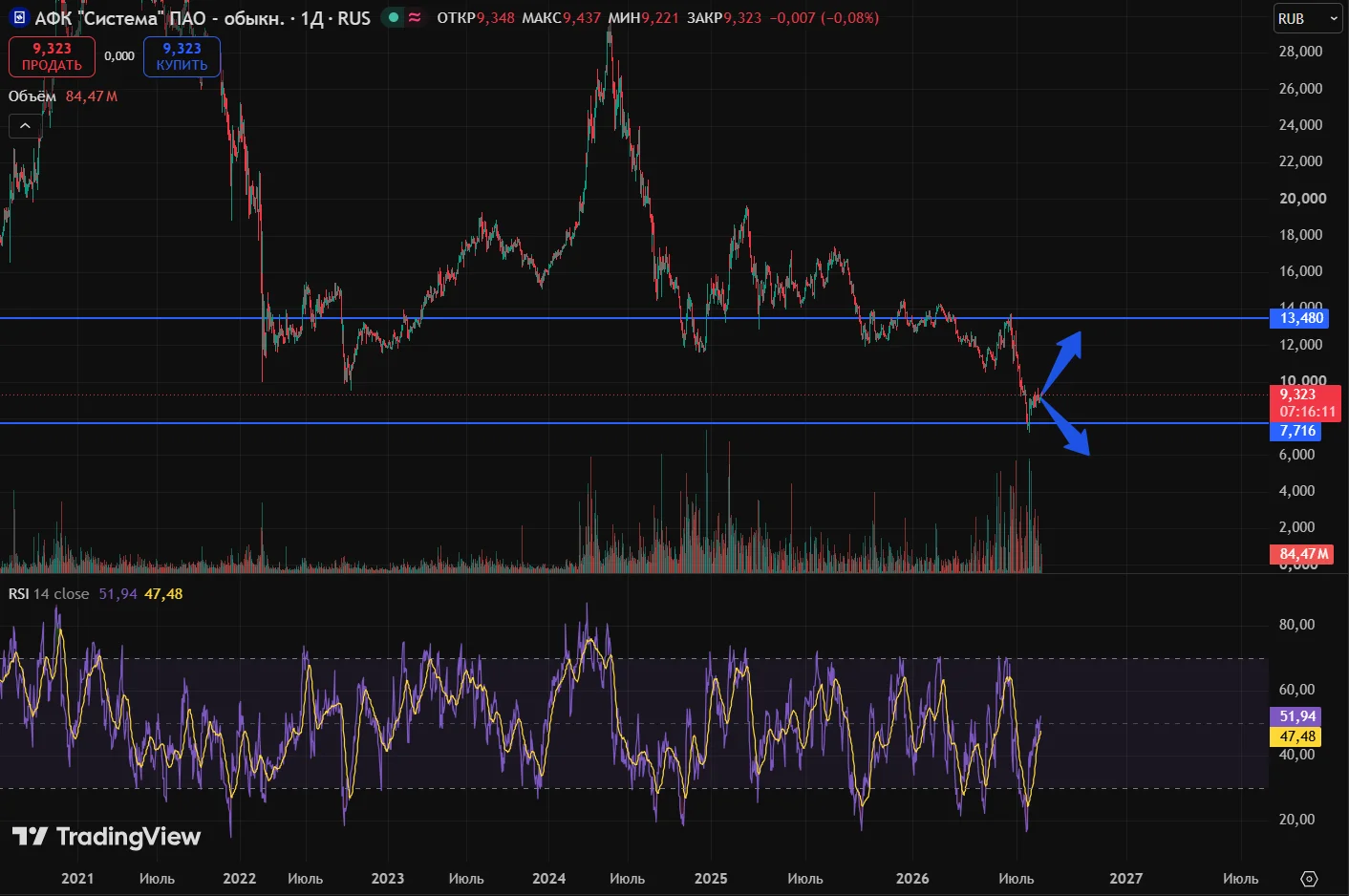
Task: Click the AFK Sistema symbol logo icon
Action: (x=19, y=18)
